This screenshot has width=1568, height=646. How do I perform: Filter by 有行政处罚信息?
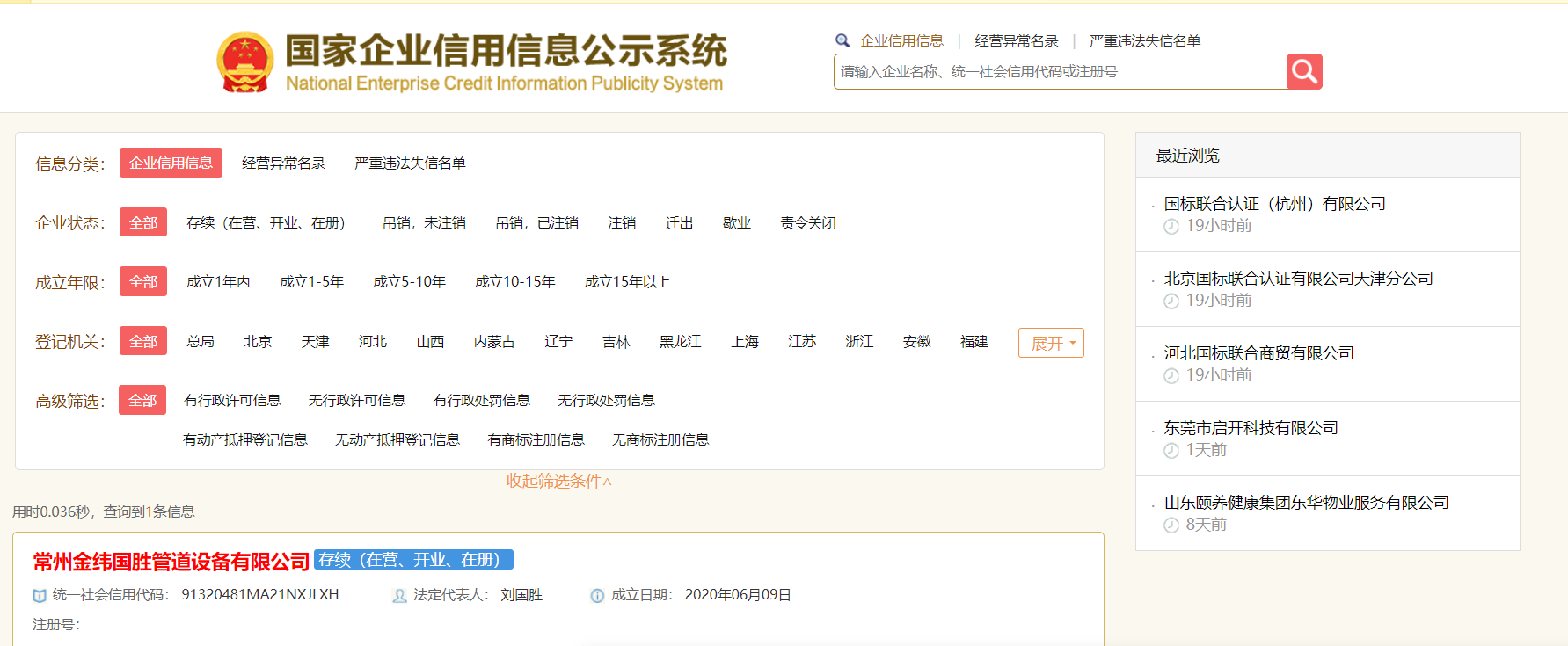[x=482, y=400]
